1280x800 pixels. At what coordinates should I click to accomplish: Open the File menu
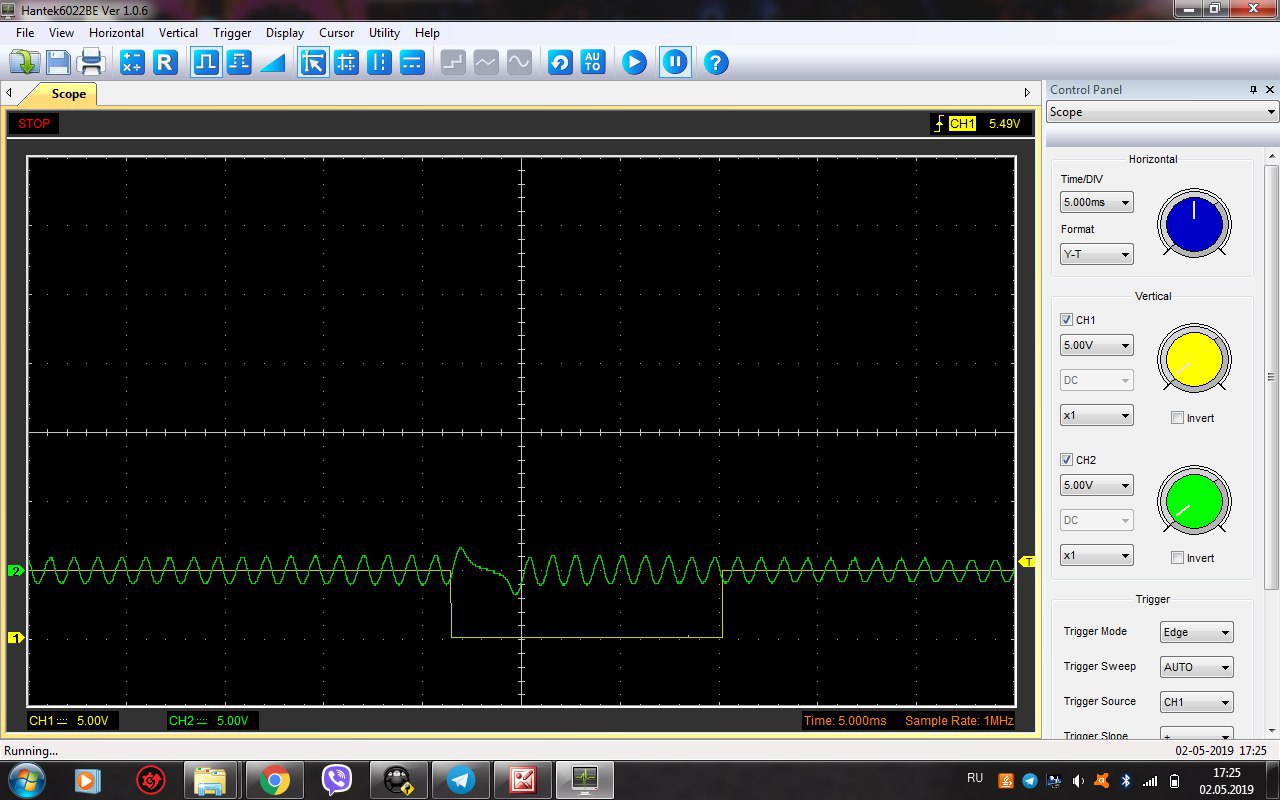(x=25, y=33)
